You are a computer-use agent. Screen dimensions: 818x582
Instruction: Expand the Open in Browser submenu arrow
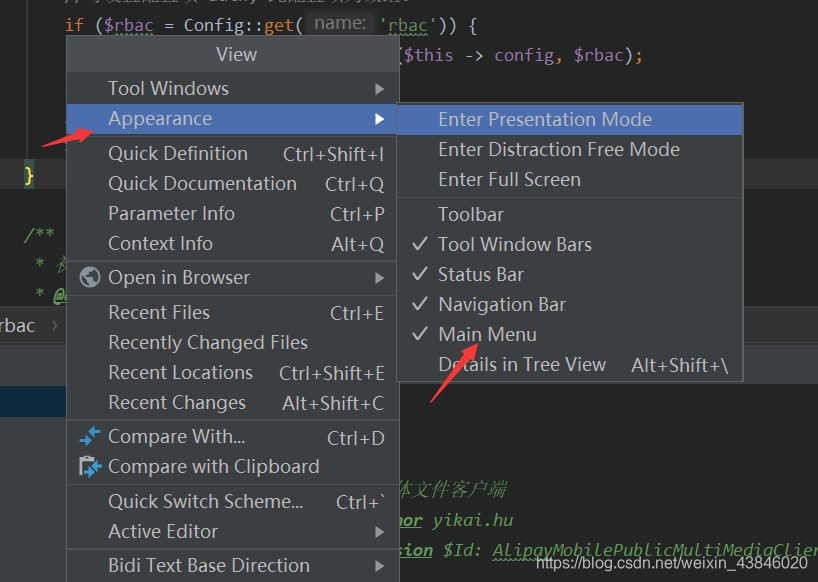(380, 278)
